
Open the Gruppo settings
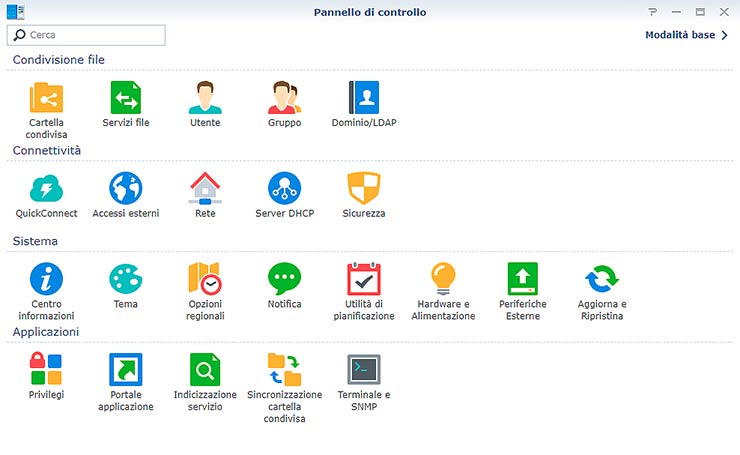284,98
